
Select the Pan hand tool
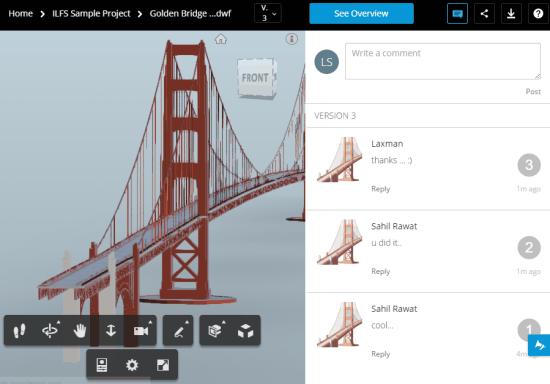(80, 330)
